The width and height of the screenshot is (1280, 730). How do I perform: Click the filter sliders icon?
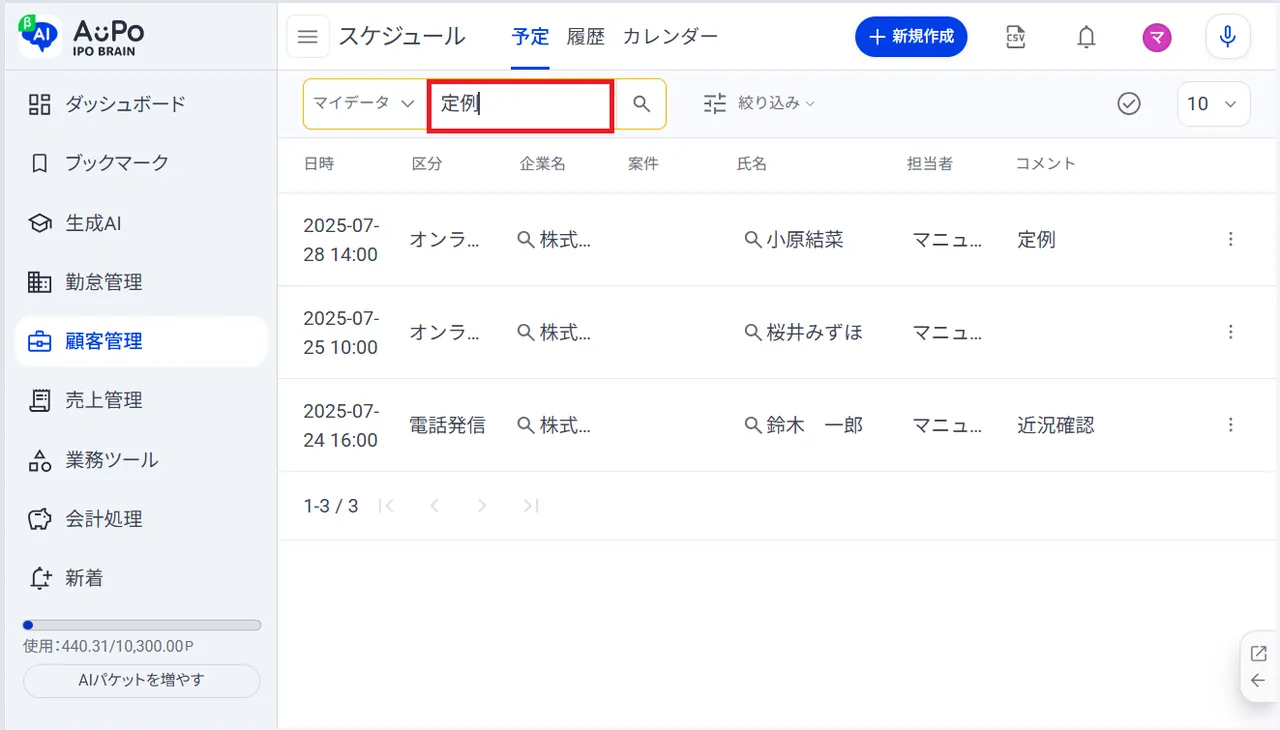714,103
